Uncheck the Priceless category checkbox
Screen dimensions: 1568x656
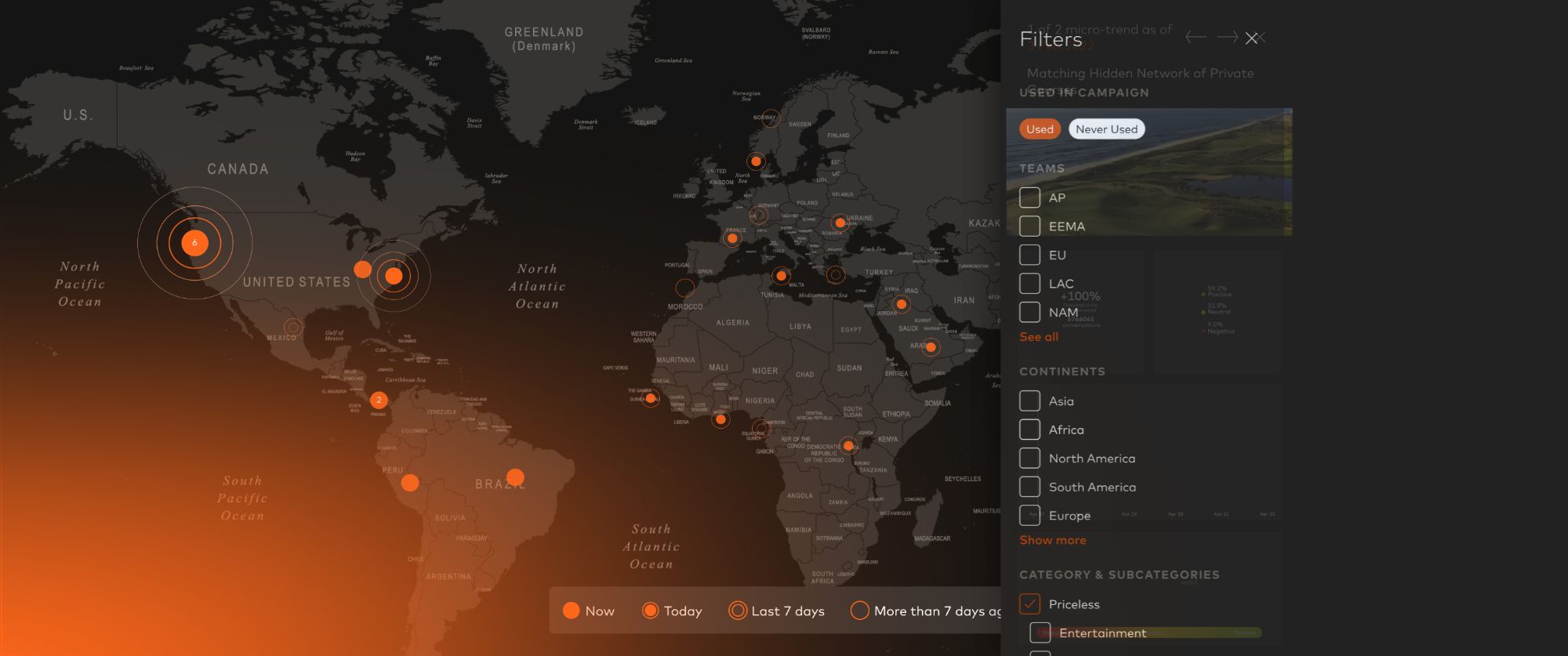pos(1029,604)
